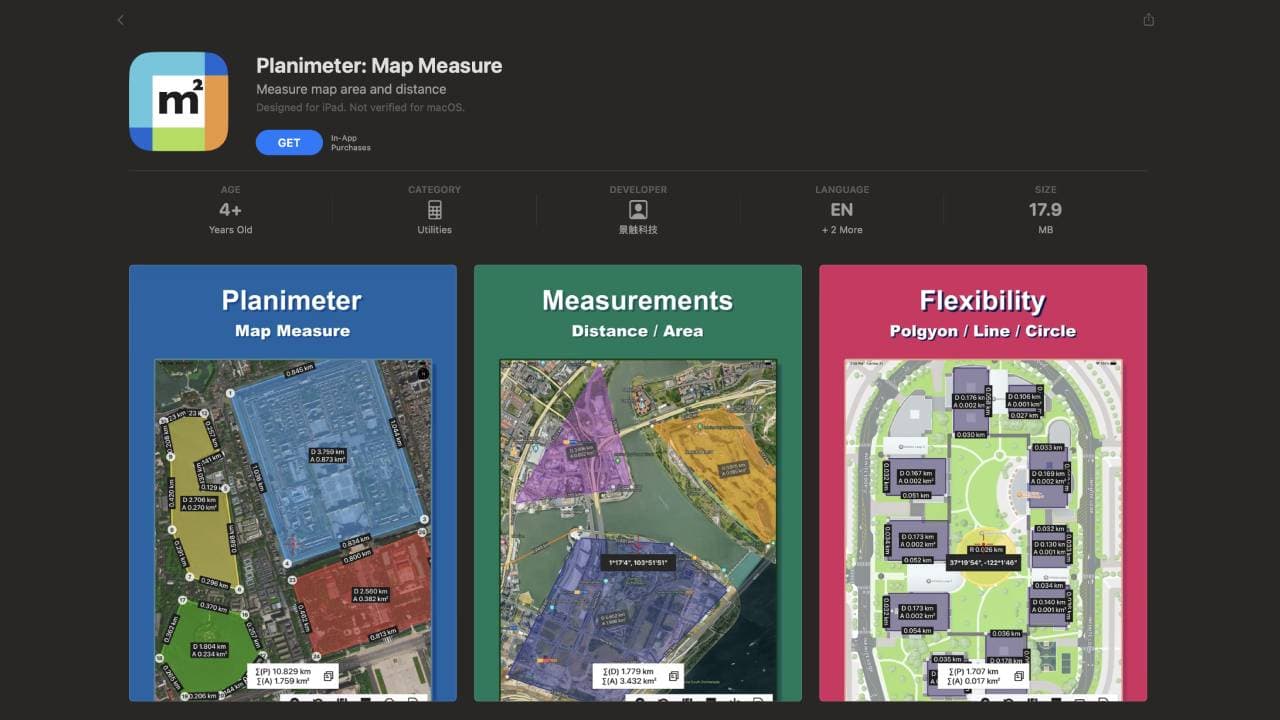Screen dimensions: 1280x720
Task: Click the copy icon beside Σ(P) 1.707 km
Action: (x=1018, y=676)
